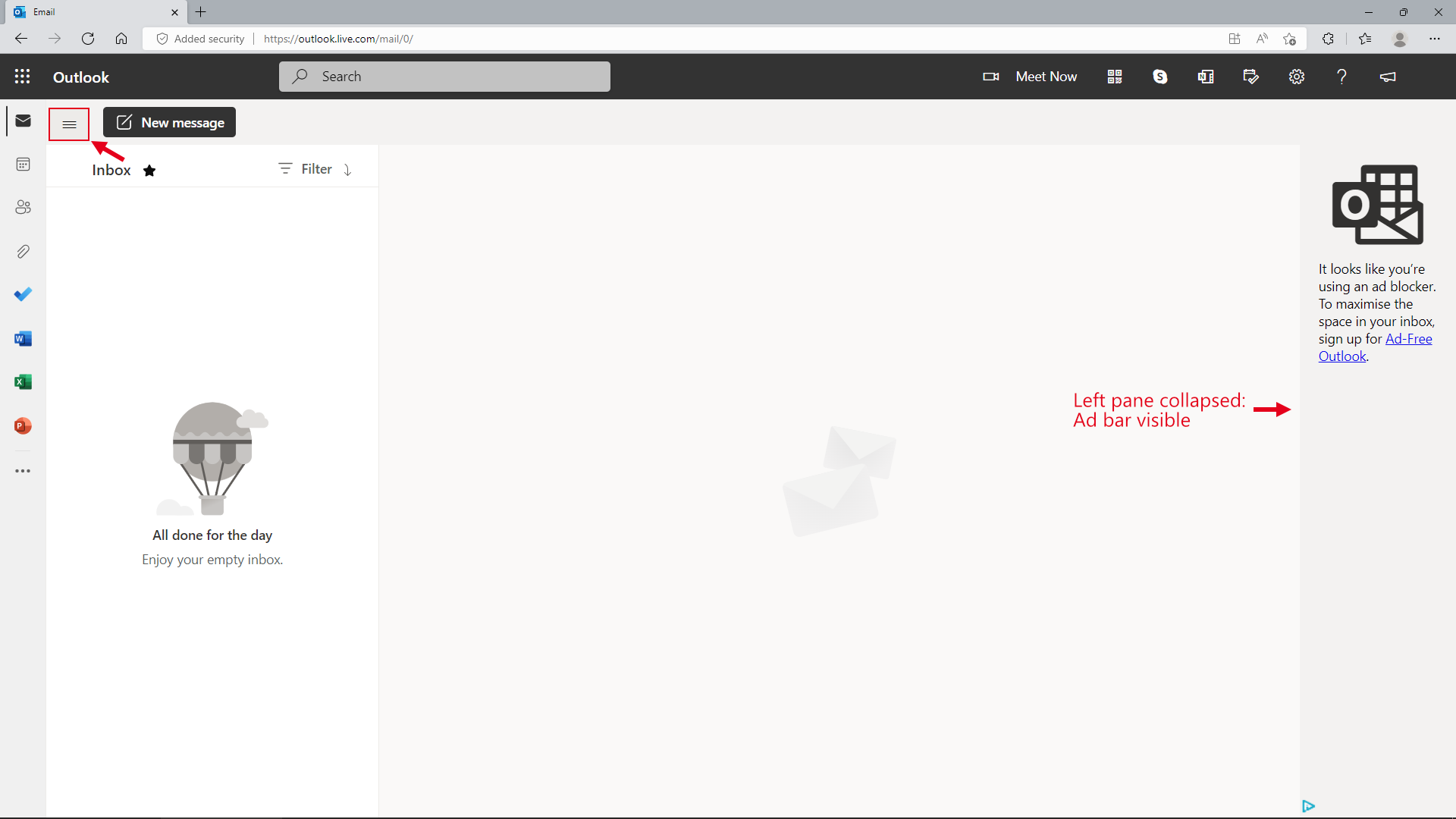Open the Skype icon in the top bar
The image size is (1456, 819).
pyautogui.click(x=1160, y=76)
